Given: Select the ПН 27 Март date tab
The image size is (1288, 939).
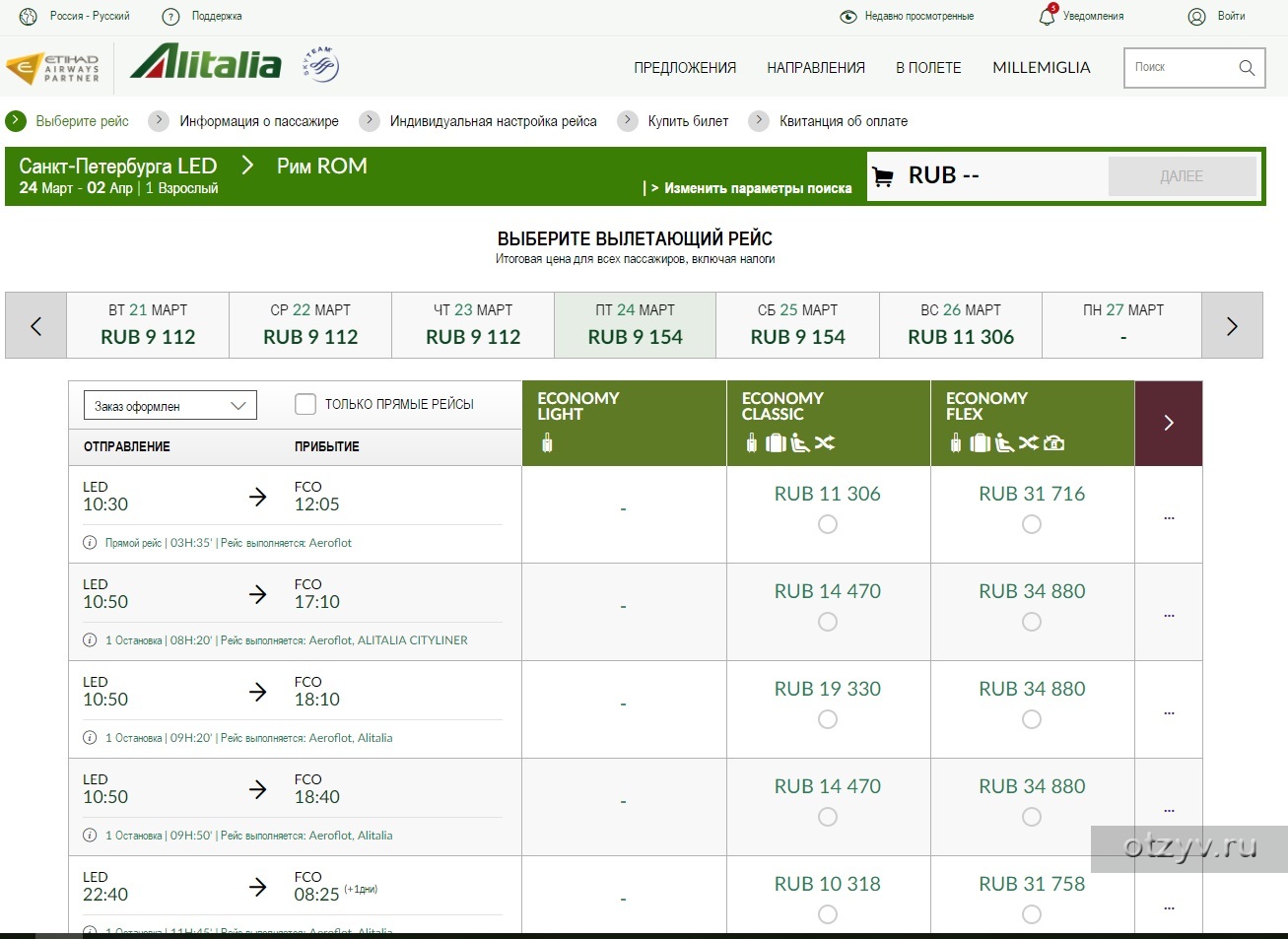Looking at the screenshot, I should 1122,325.
